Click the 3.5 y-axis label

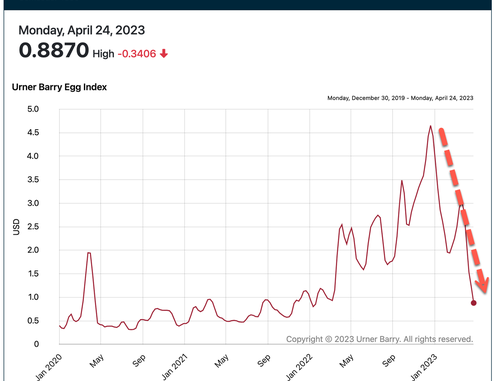coord(33,180)
